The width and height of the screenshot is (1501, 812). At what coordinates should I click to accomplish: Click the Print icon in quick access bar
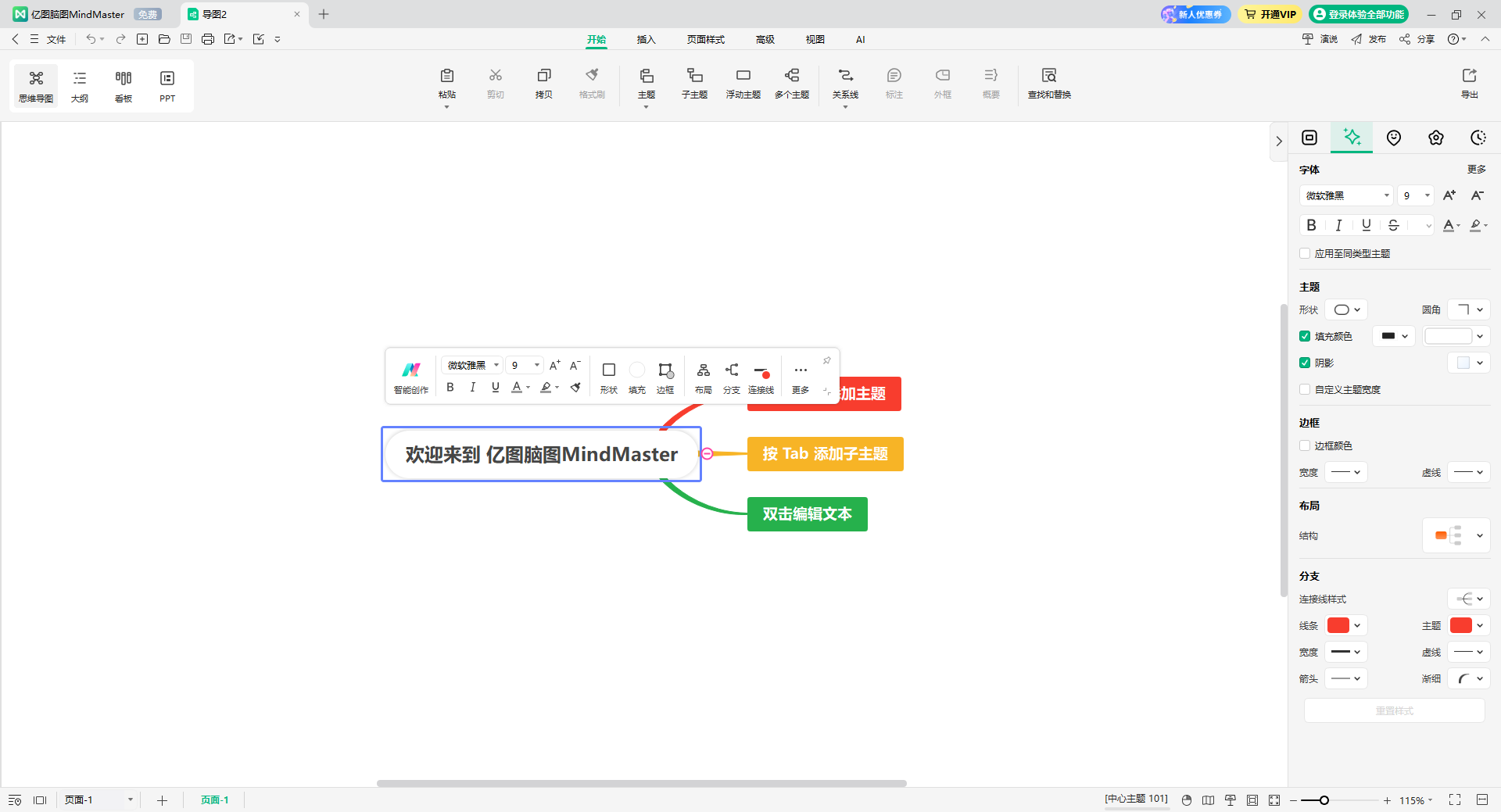point(208,39)
